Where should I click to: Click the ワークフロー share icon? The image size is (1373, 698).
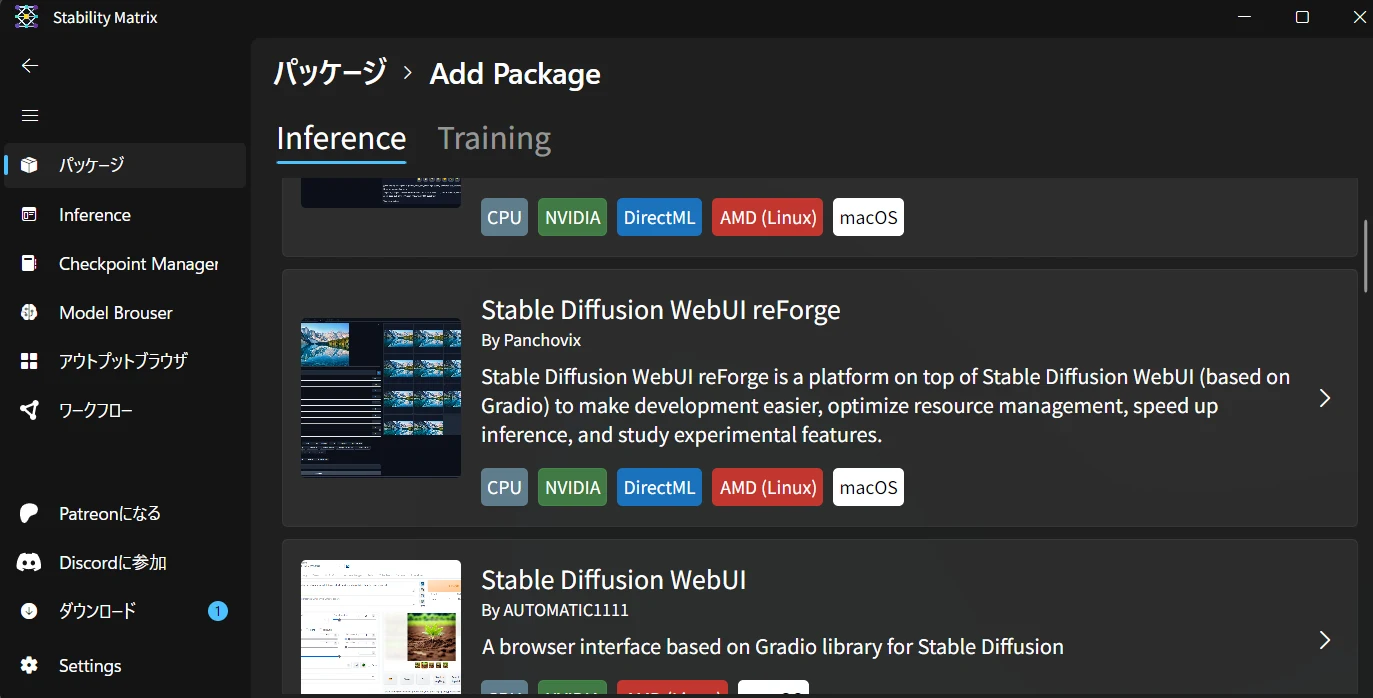click(x=29, y=410)
